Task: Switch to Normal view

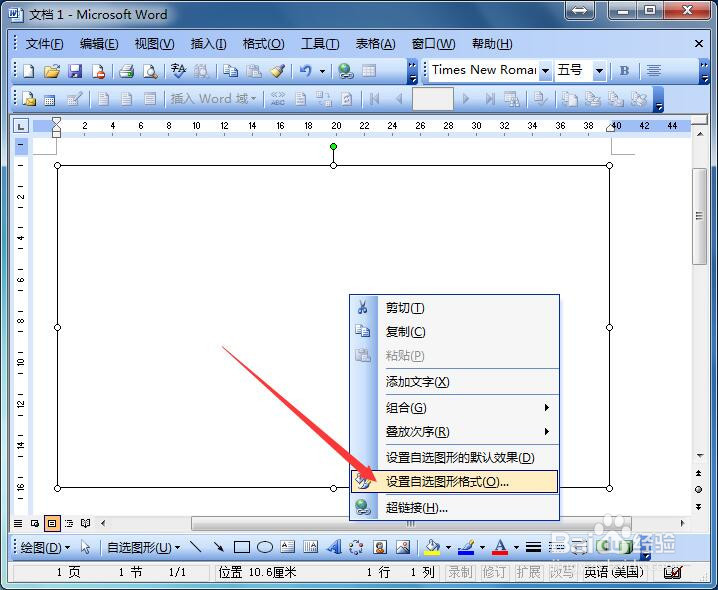Action: pos(18,523)
